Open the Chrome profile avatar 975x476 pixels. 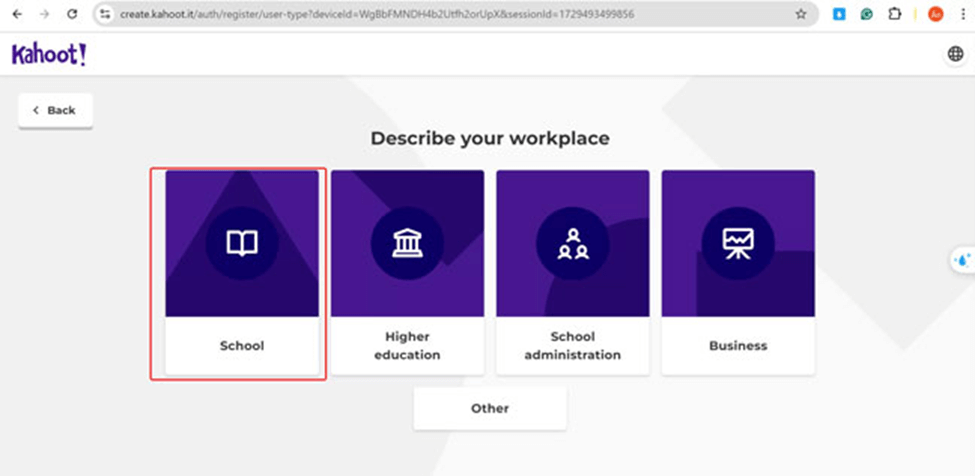pyautogui.click(x=935, y=14)
